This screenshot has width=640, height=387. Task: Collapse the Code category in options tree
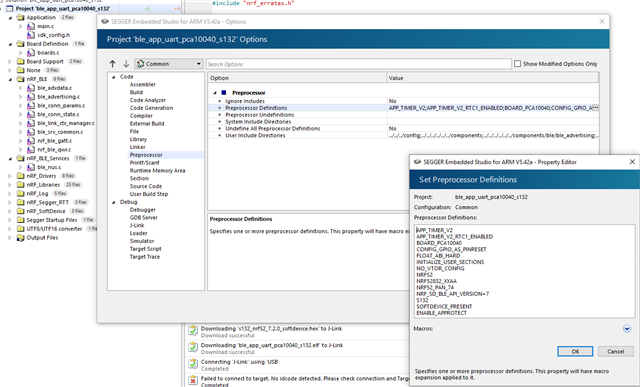pyautogui.click(x=114, y=77)
